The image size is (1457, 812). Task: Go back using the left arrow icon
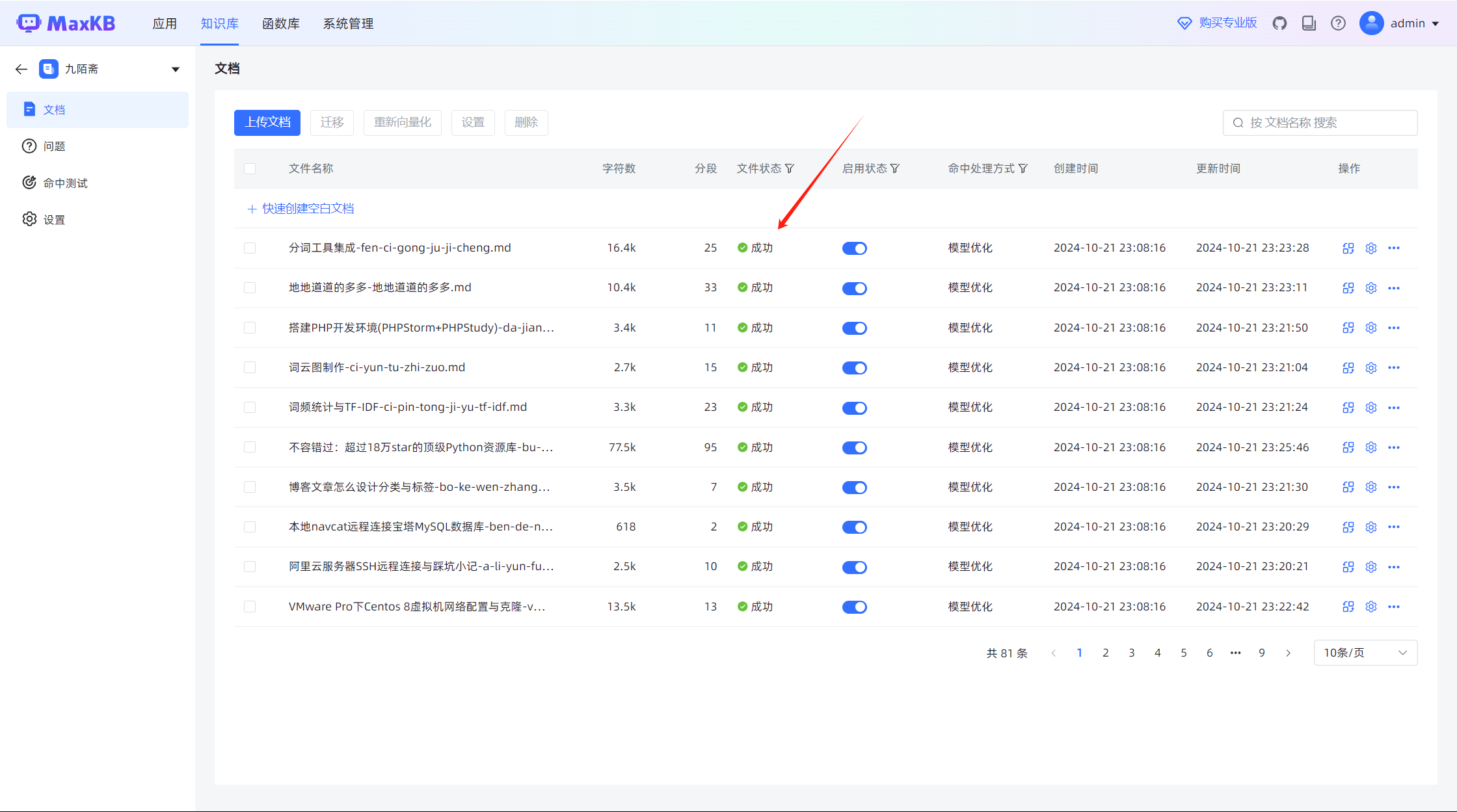point(21,69)
